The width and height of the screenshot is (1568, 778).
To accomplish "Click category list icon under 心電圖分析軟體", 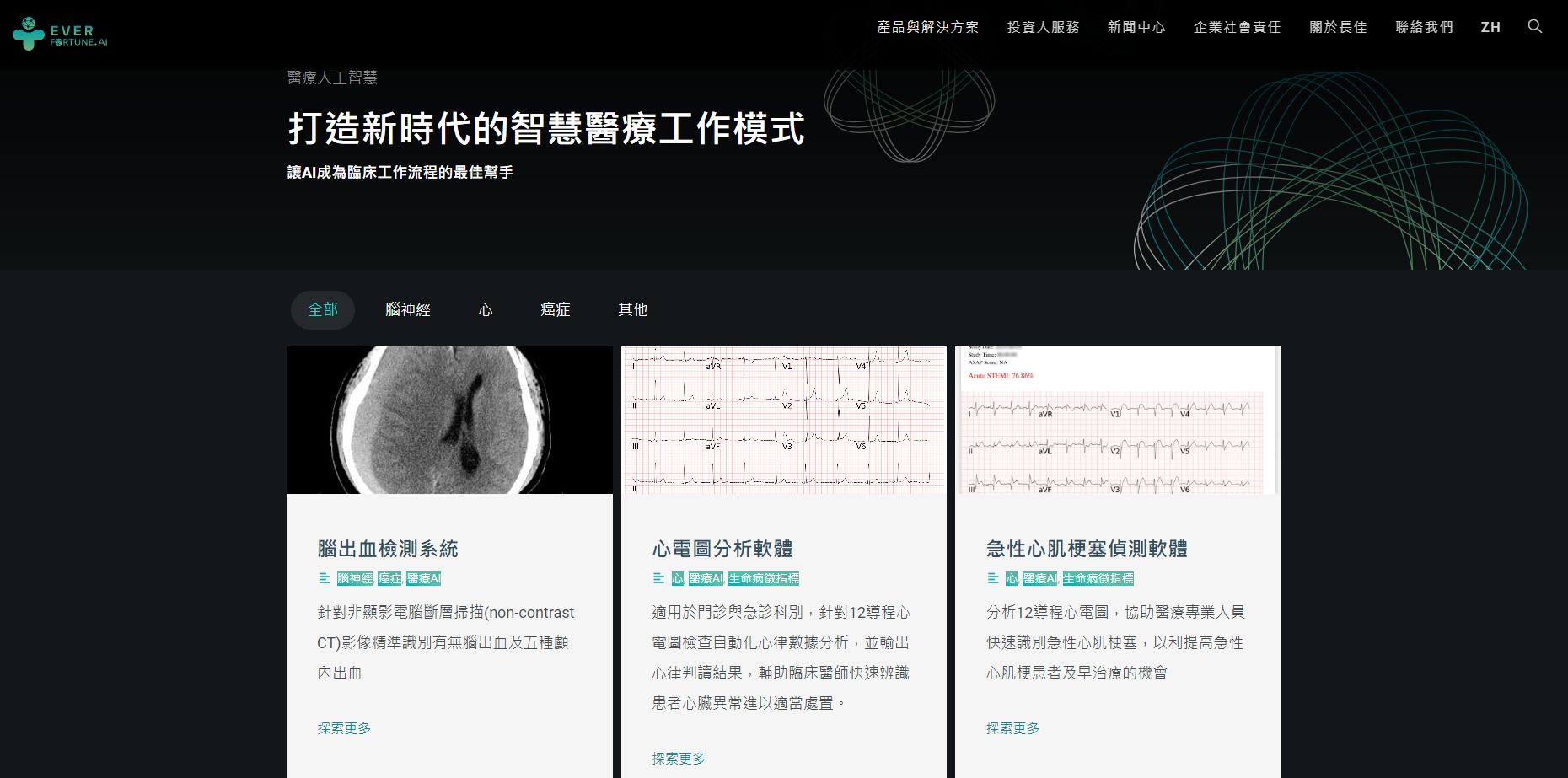I will (658, 578).
